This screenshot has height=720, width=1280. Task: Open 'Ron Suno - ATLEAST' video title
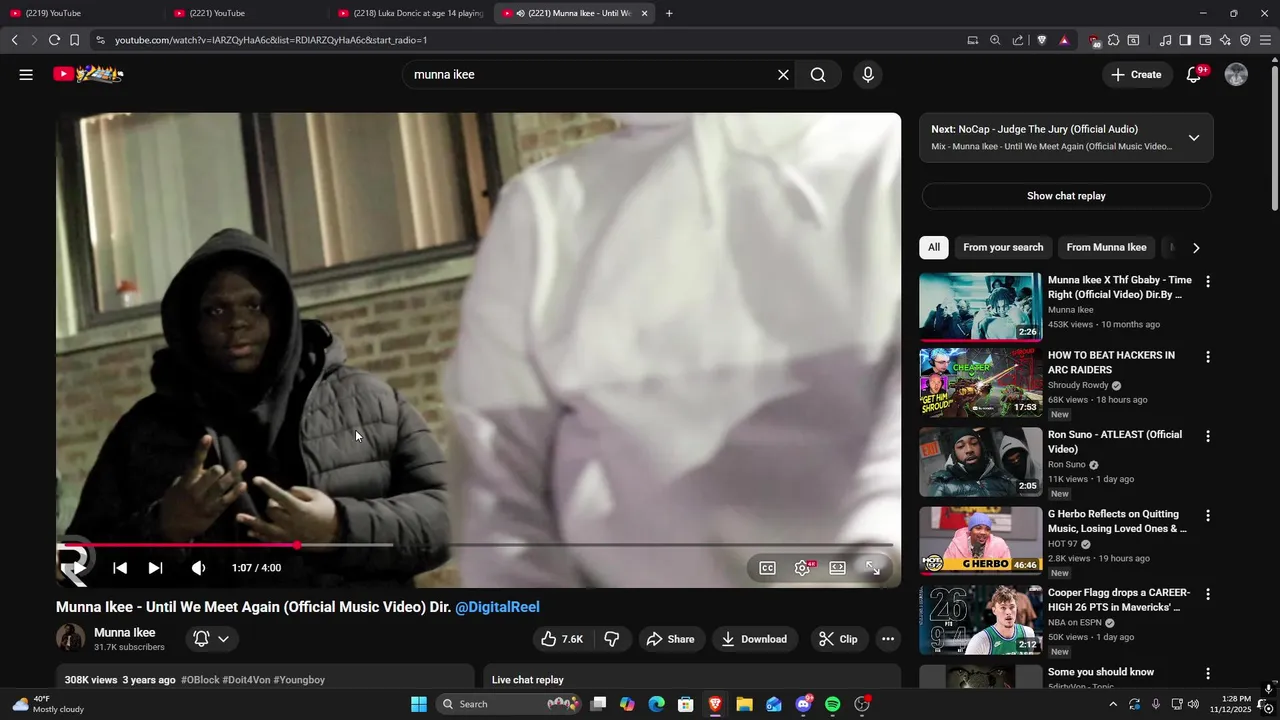pyautogui.click(x=1114, y=442)
